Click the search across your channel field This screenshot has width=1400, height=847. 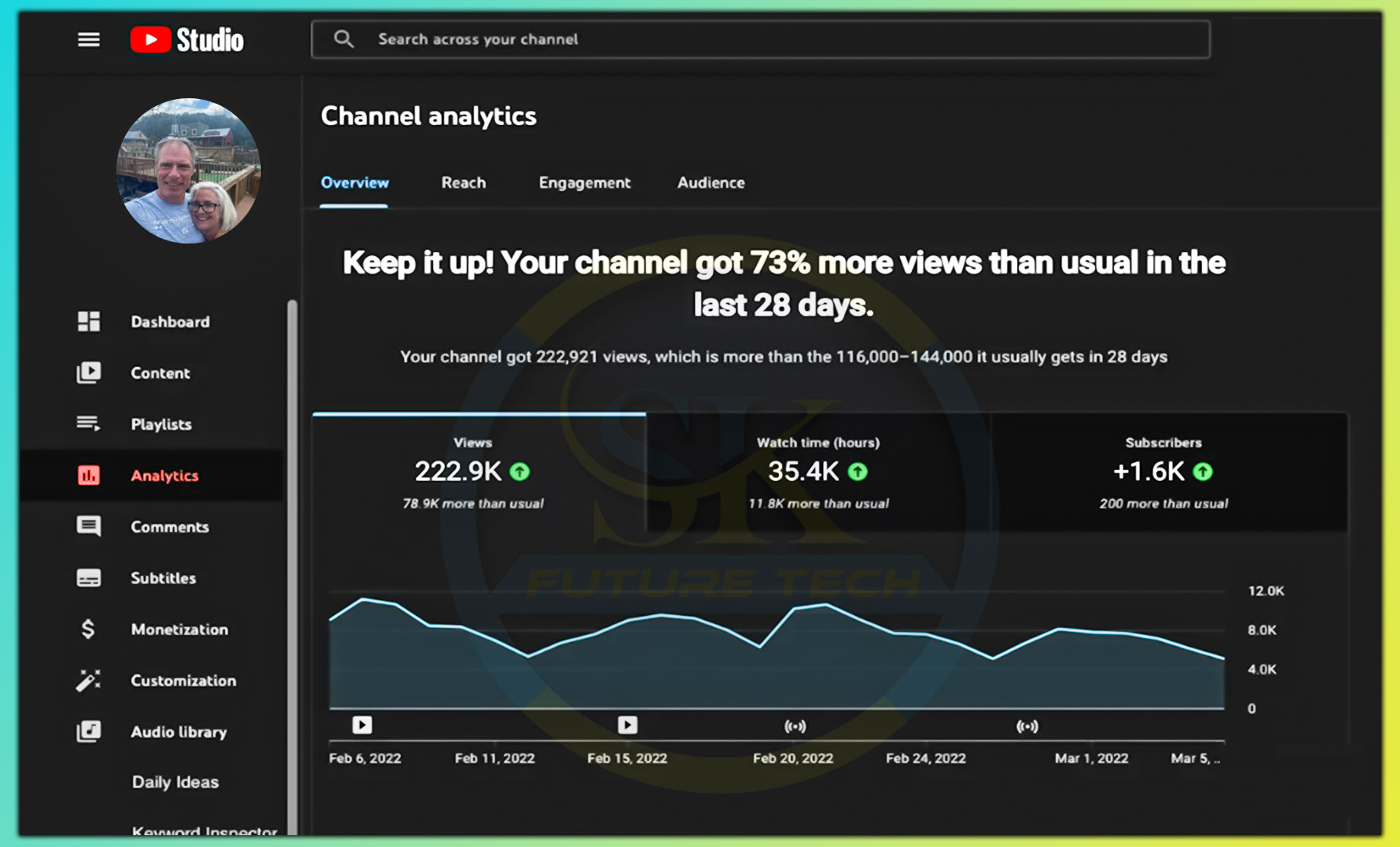pyautogui.click(x=760, y=39)
